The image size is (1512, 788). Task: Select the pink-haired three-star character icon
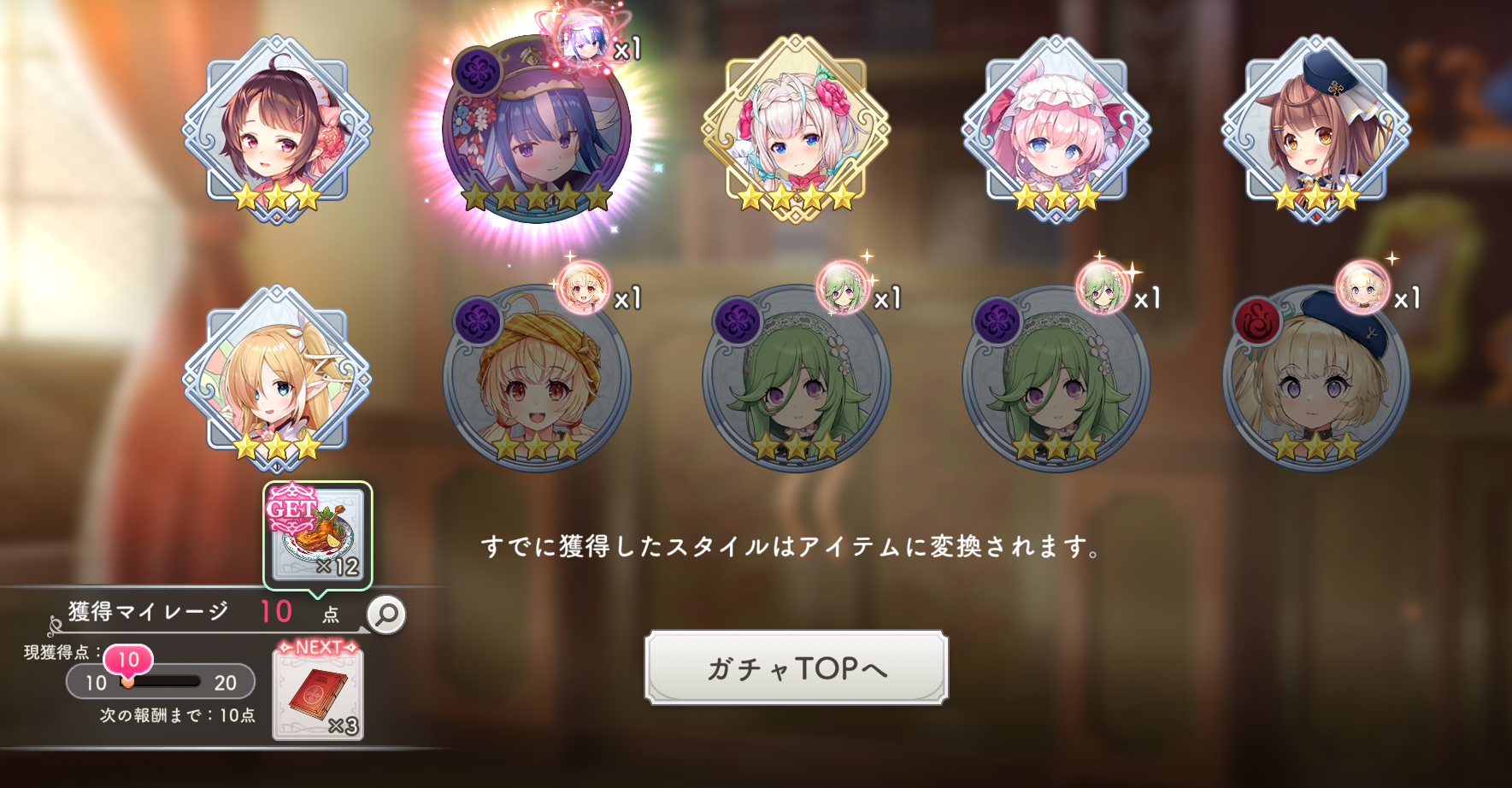(1056, 129)
